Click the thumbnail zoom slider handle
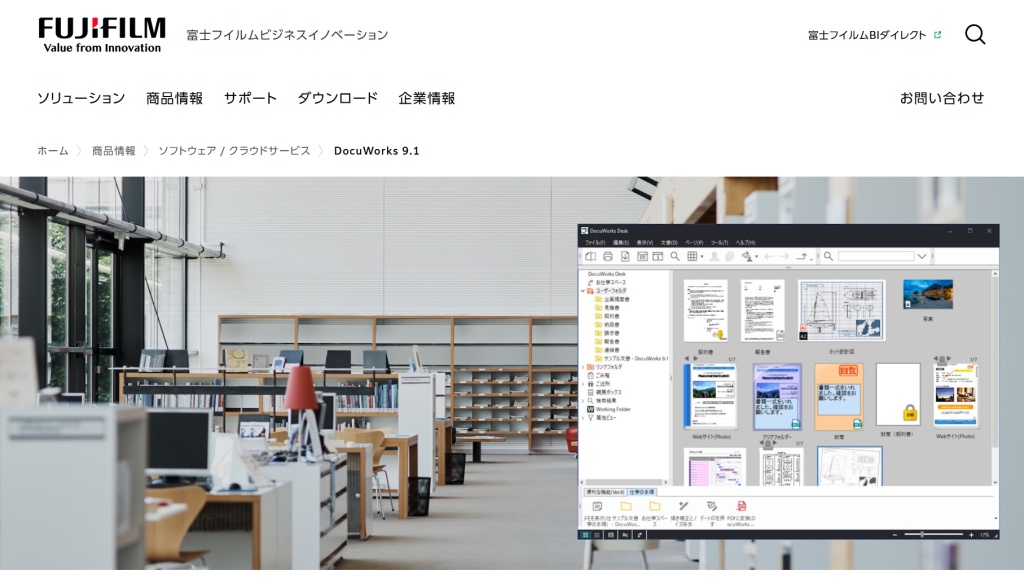Image resolution: width=1024 pixels, height=588 pixels. point(922,535)
